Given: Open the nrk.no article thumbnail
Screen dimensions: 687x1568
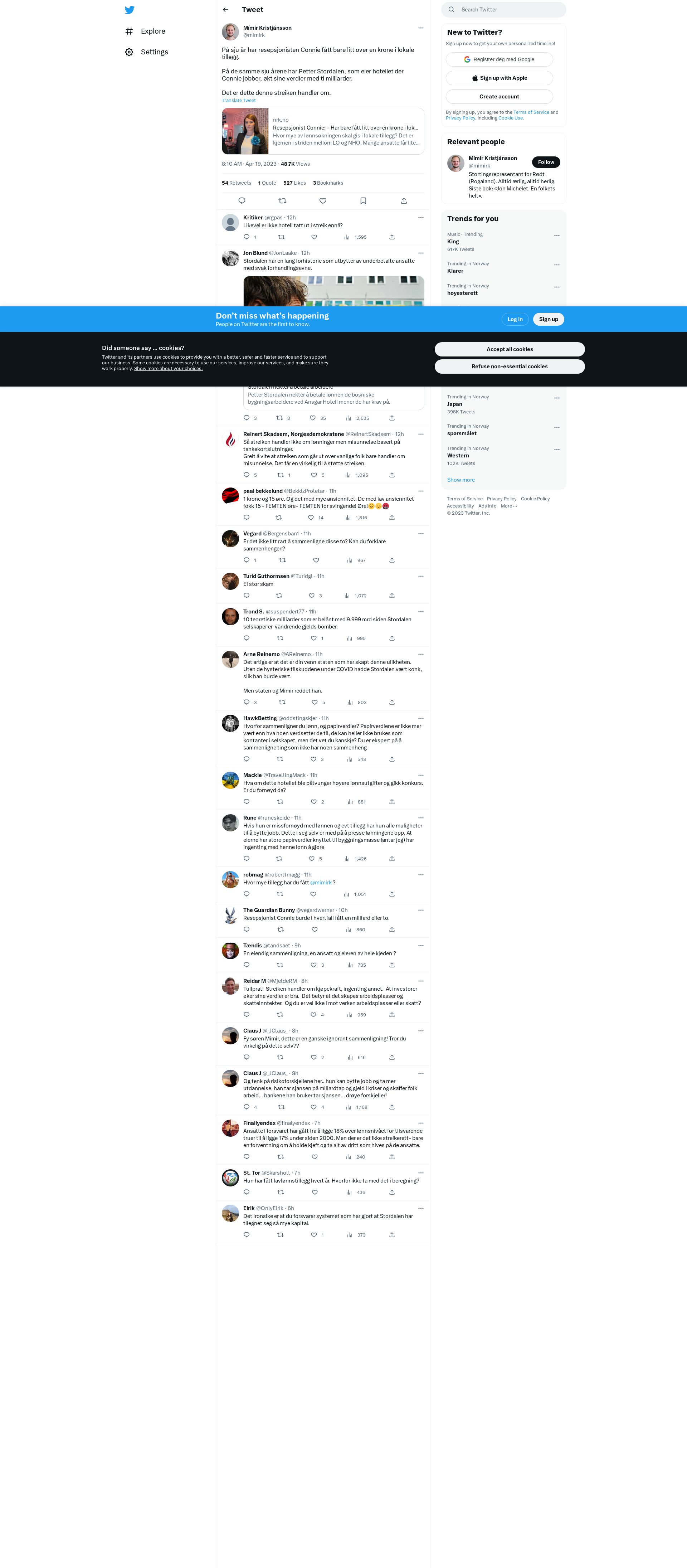Looking at the screenshot, I should pos(245,131).
